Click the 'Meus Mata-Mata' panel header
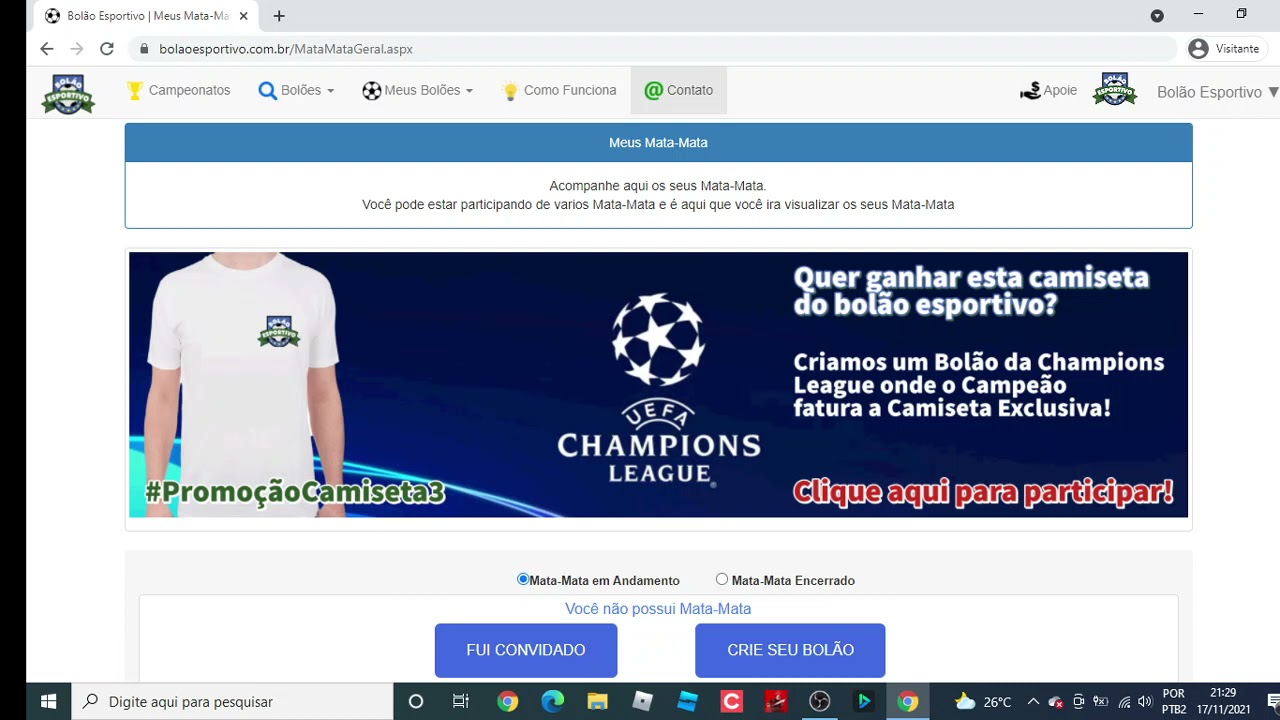The image size is (1280, 720). [x=658, y=143]
